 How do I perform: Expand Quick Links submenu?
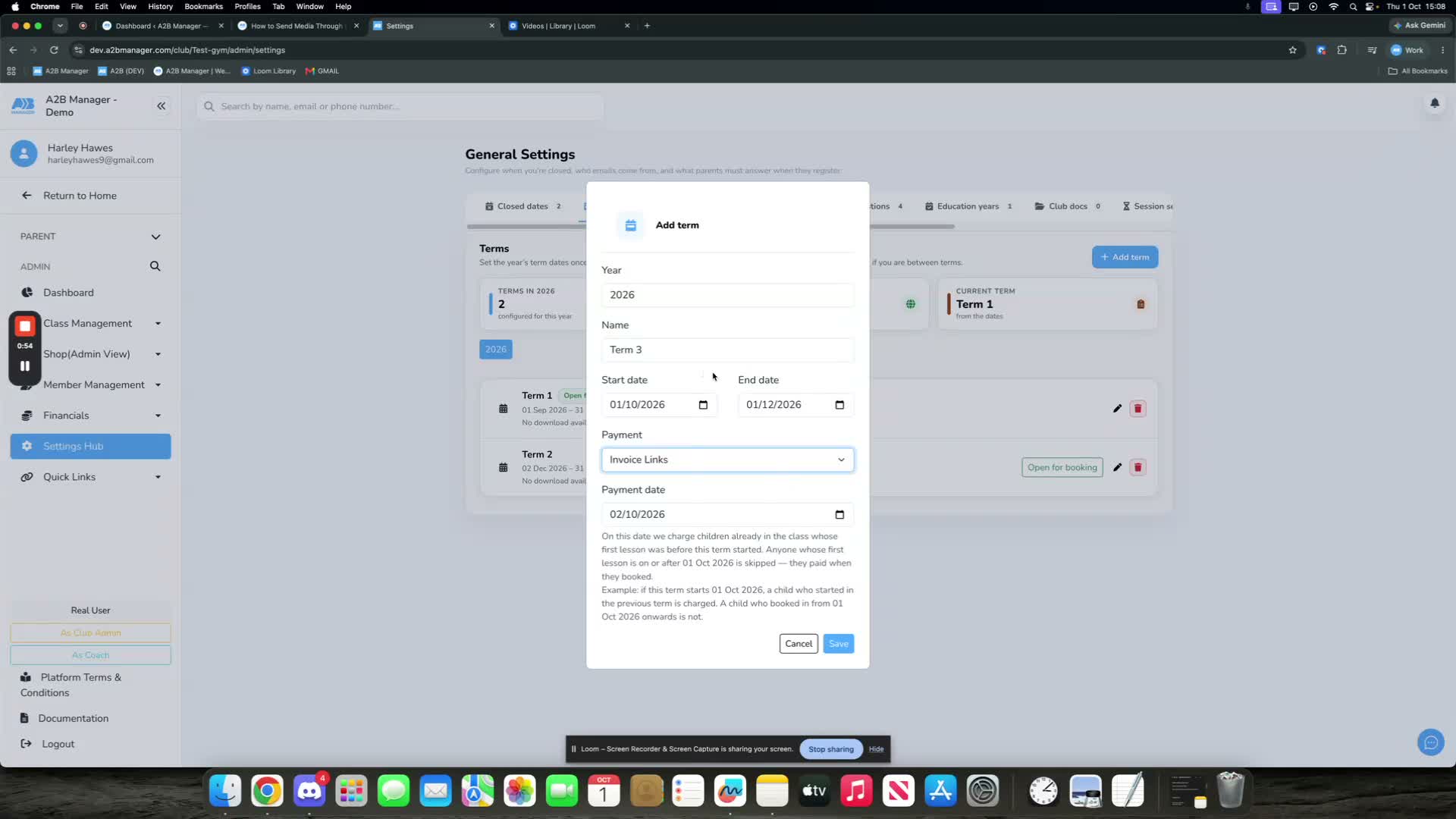point(158,477)
